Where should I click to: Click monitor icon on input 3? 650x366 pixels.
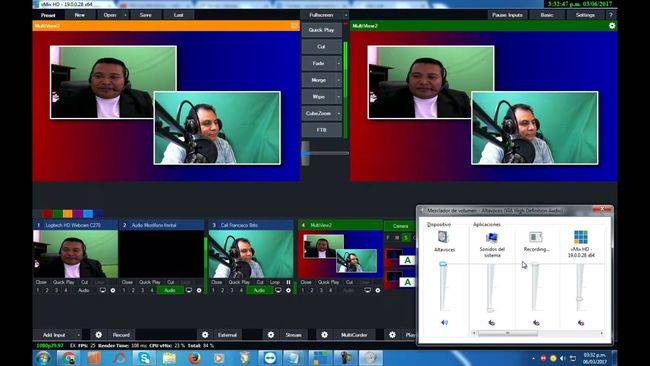click(279, 290)
